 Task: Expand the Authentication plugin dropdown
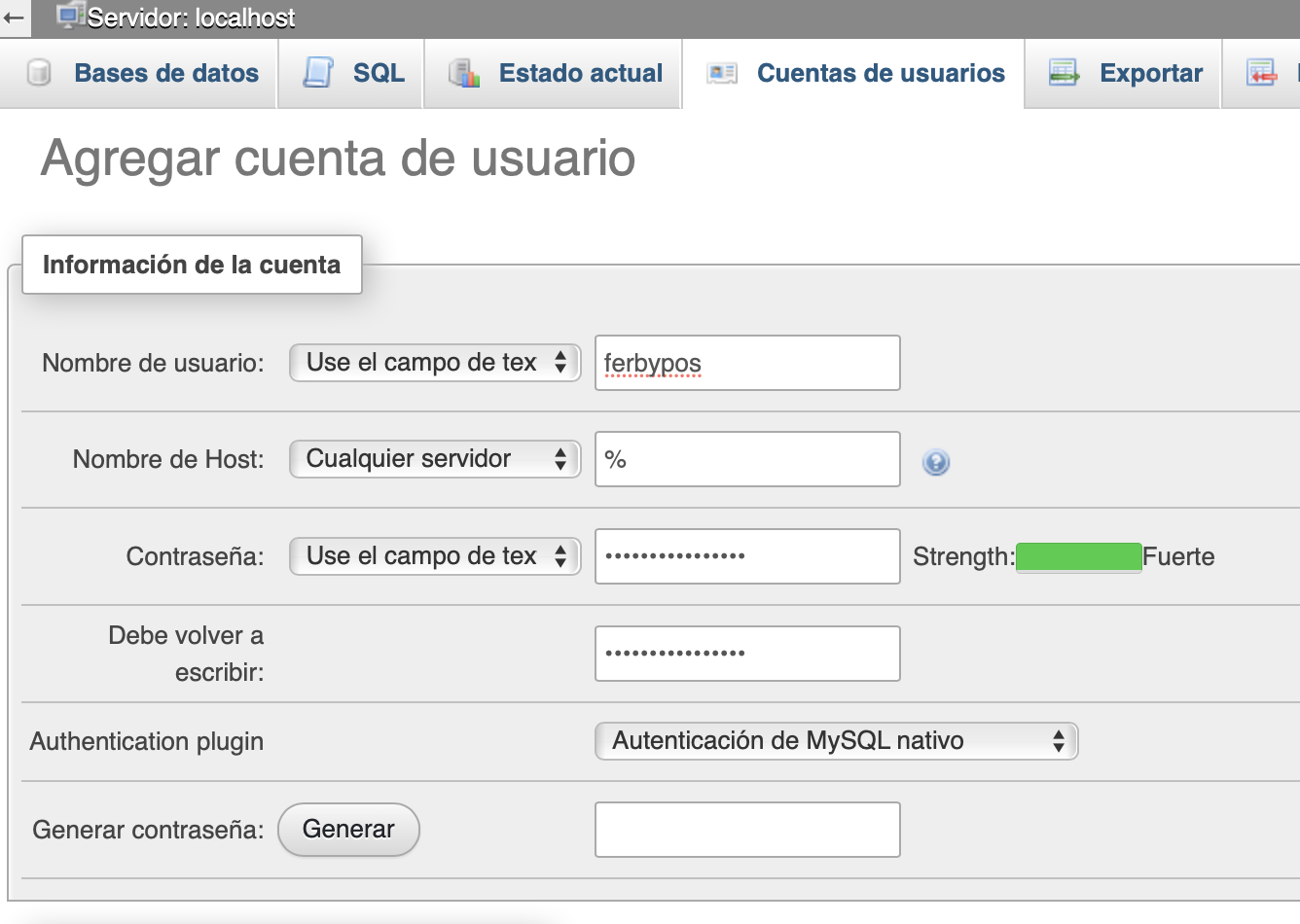click(x=836, y=741)
